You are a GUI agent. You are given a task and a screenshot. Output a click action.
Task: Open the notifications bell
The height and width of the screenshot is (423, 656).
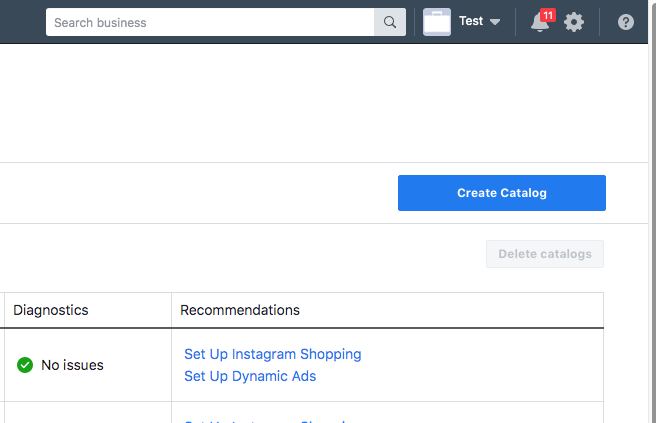539,23
